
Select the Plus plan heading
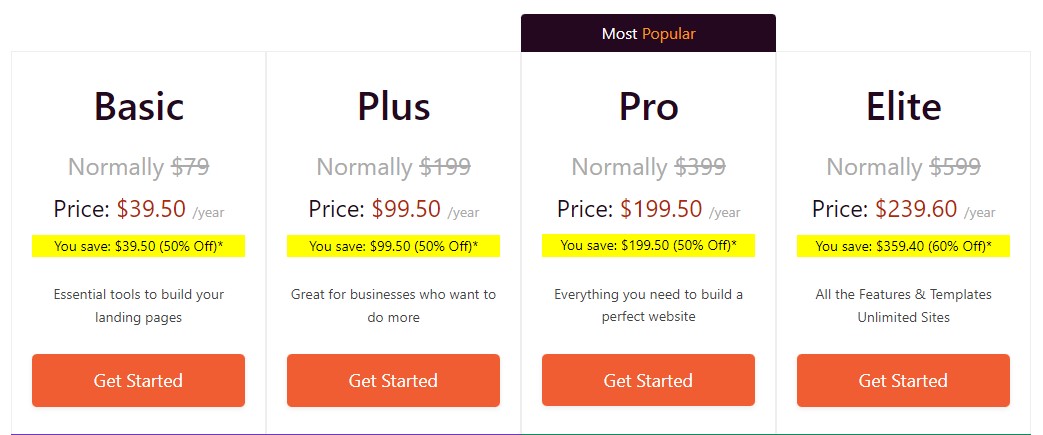tap(394, 106)
